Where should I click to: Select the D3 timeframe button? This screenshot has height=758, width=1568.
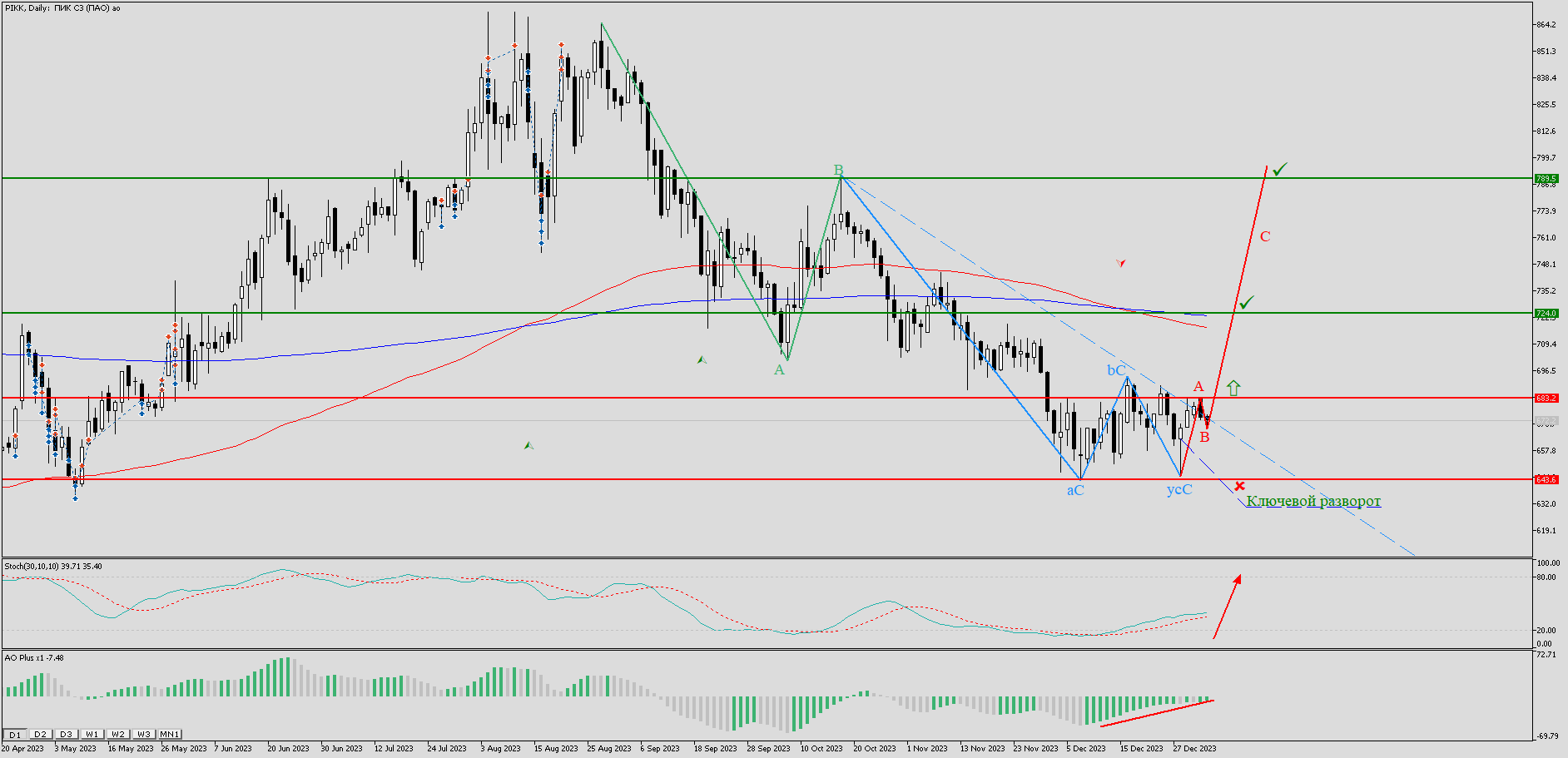click(x=66, y=734)
